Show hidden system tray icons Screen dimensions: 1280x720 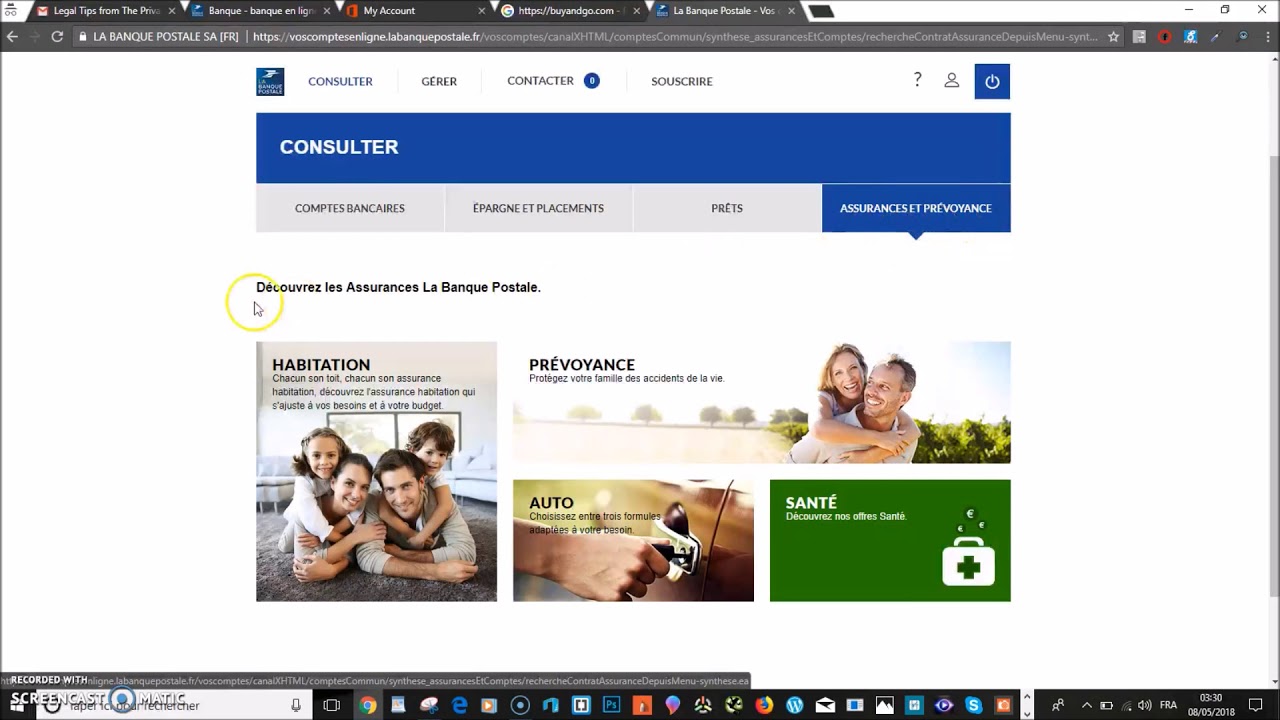pos(1087,705)
